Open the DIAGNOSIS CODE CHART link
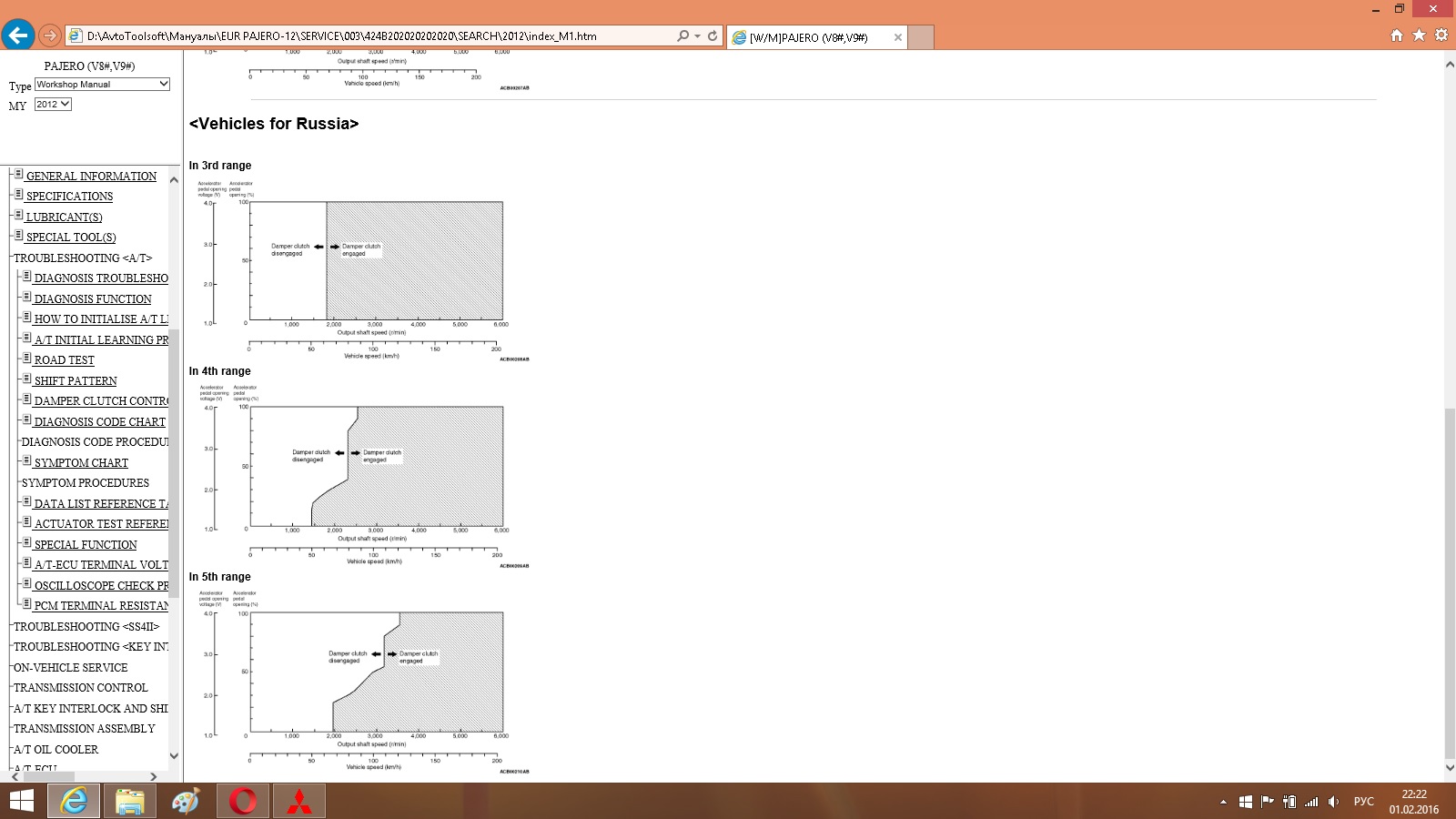Image resolution: width=1456 pixels, height=819 pixels. [x=99, y=422]
